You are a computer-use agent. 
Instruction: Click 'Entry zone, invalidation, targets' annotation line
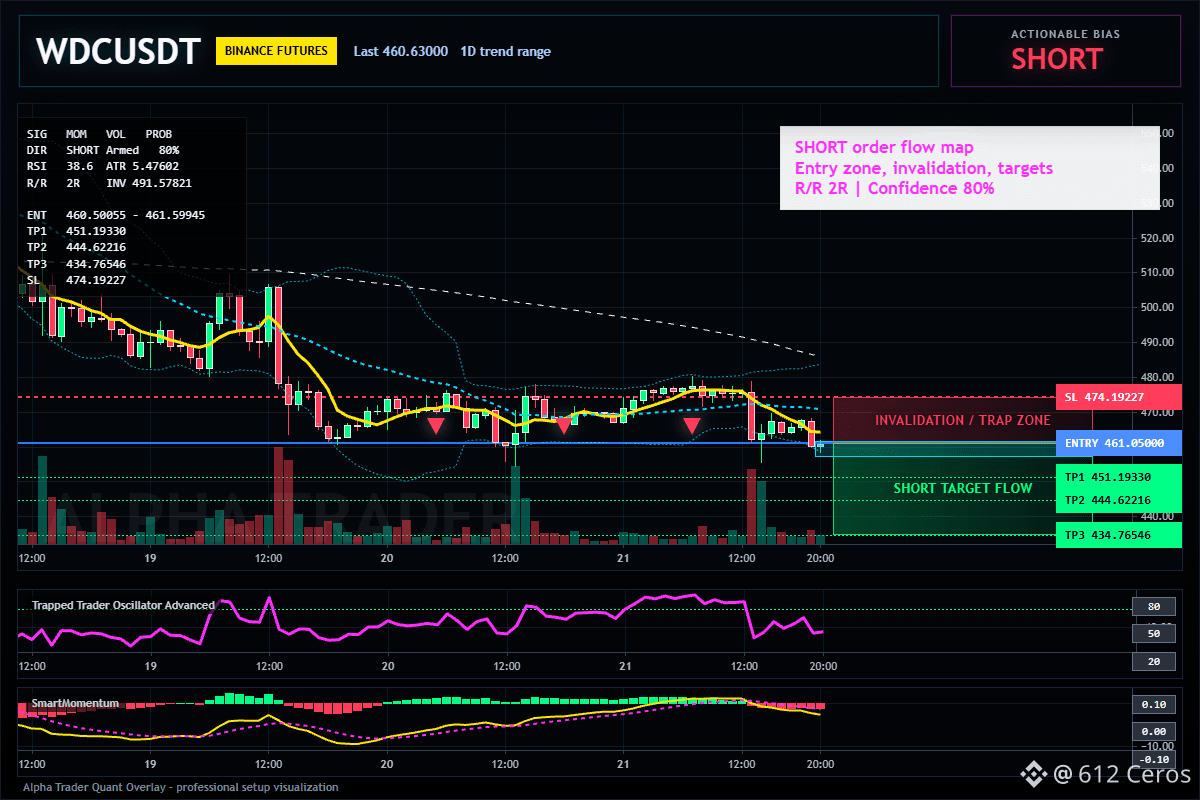923,168
